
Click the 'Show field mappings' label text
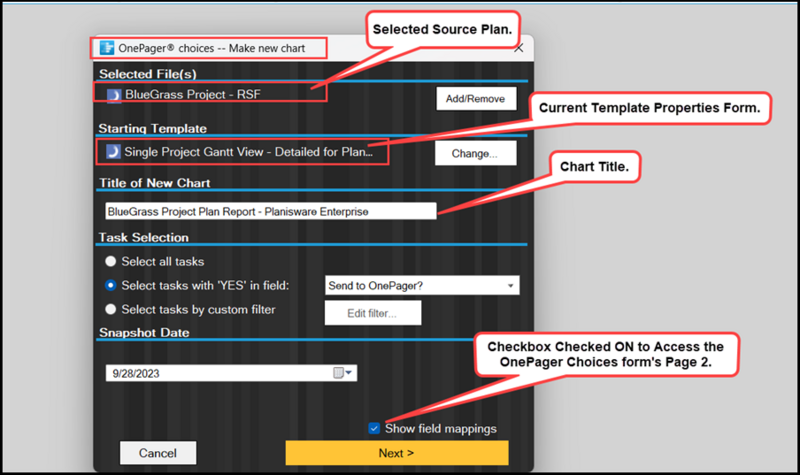441,429
